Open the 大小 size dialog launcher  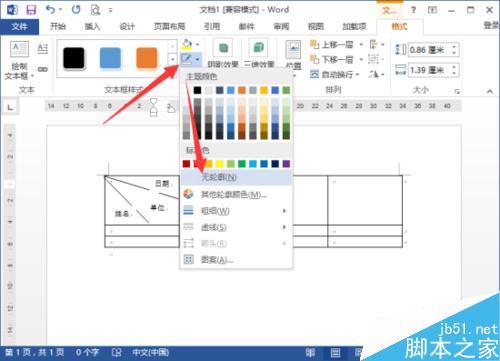457,91
